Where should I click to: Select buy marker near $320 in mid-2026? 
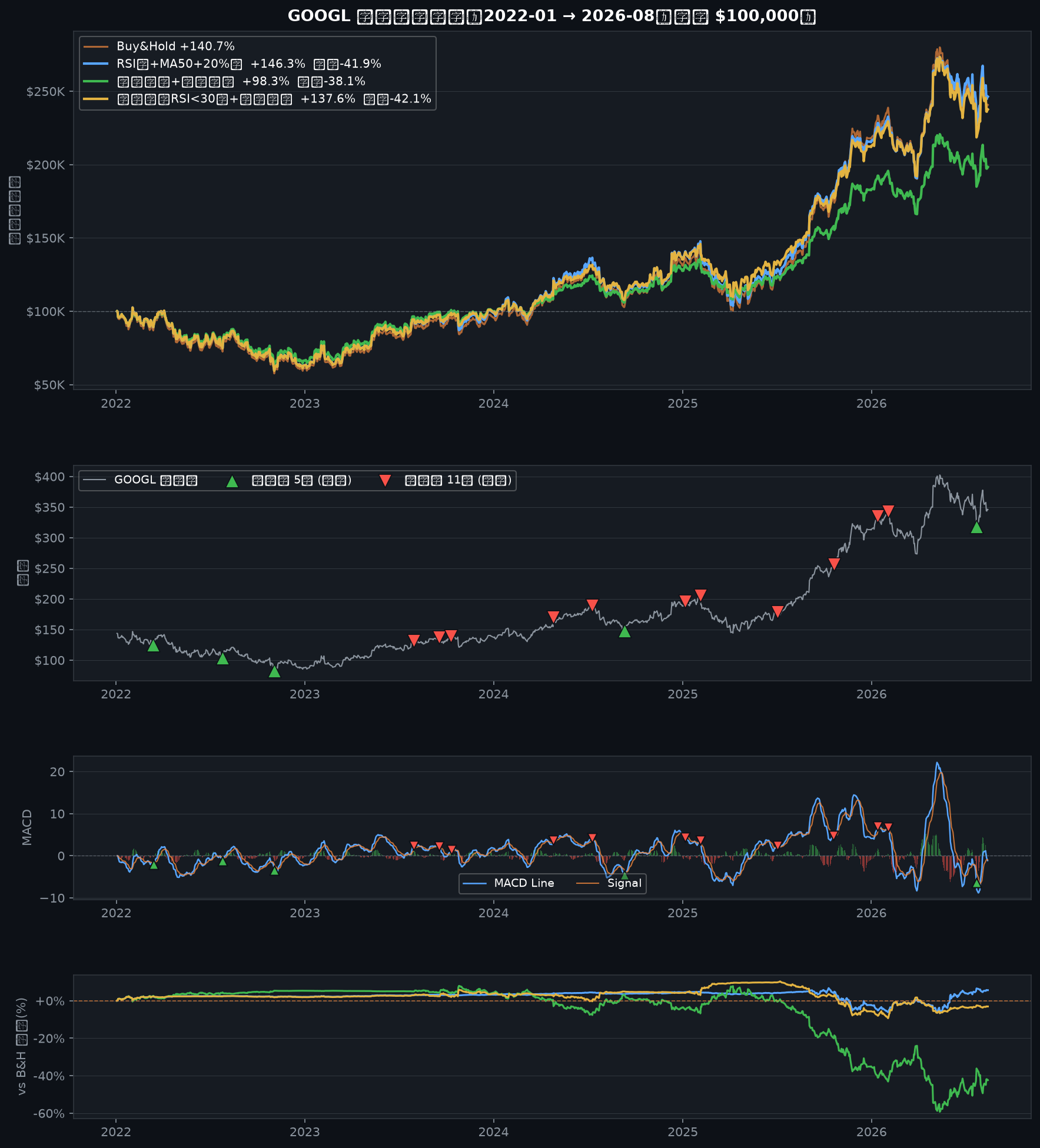coord(976,527)
